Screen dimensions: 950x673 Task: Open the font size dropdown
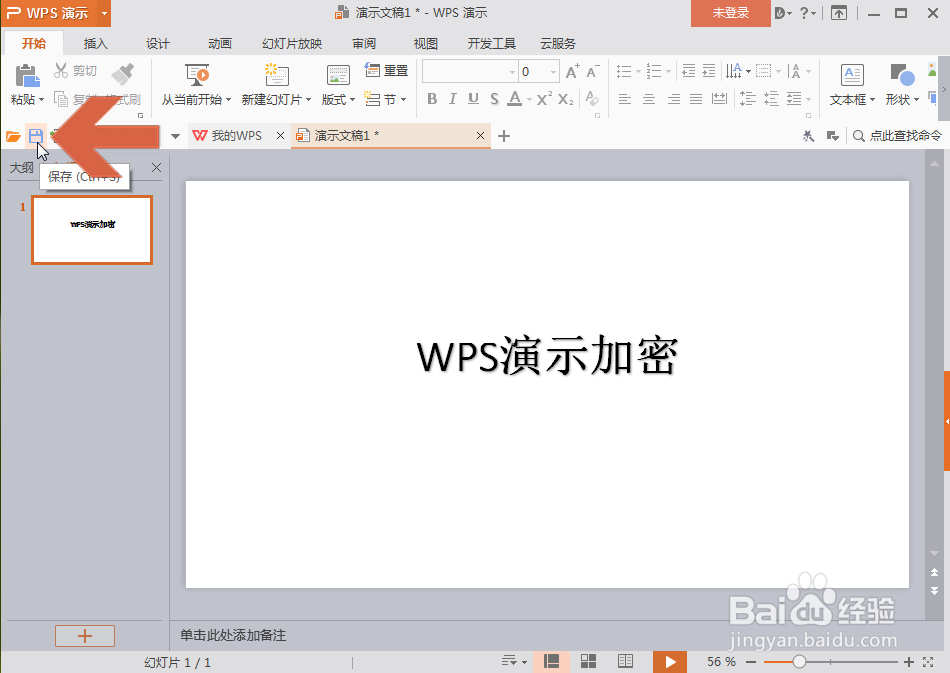click(551, 71)
